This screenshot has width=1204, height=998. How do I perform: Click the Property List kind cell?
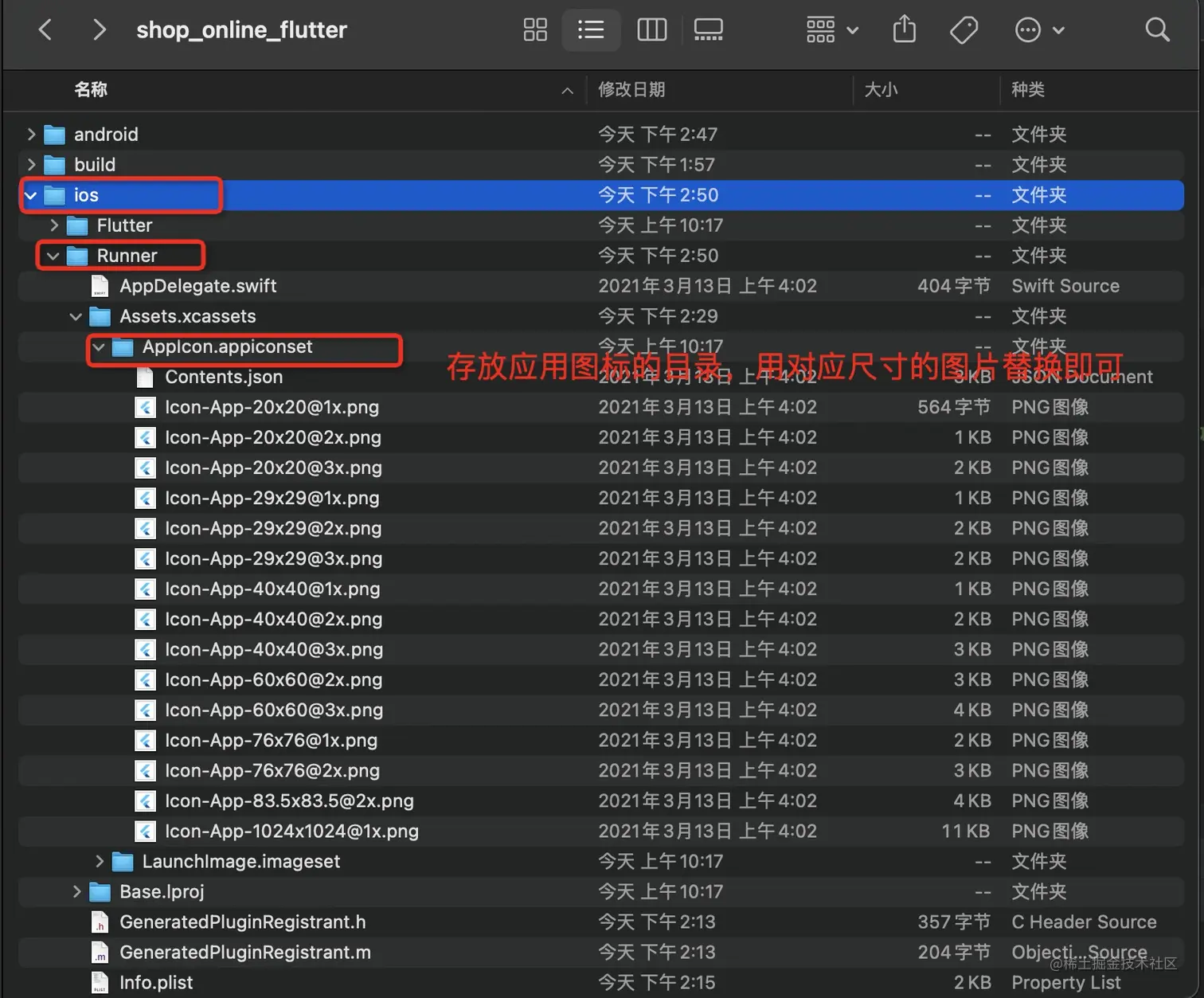(1066, 982)
